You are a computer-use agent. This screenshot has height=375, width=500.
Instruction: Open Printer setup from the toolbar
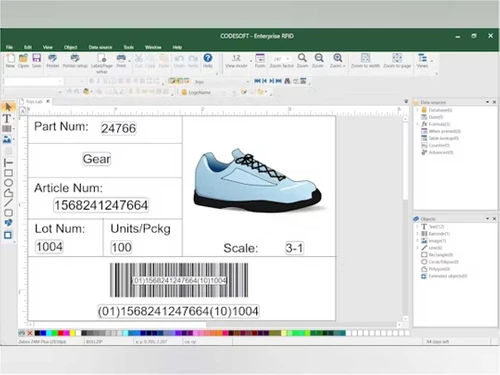point(75,58)
